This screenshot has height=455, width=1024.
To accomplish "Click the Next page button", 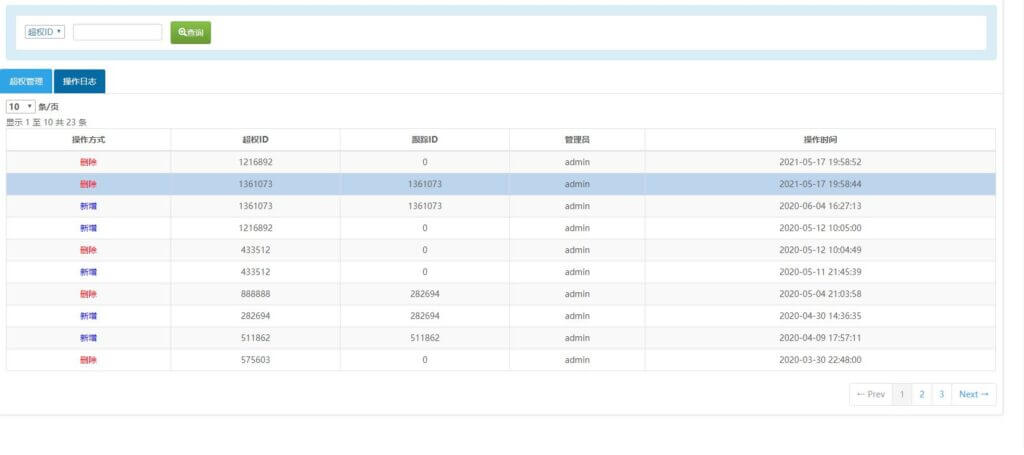I will pyautogui.click(x=973, y=394).
